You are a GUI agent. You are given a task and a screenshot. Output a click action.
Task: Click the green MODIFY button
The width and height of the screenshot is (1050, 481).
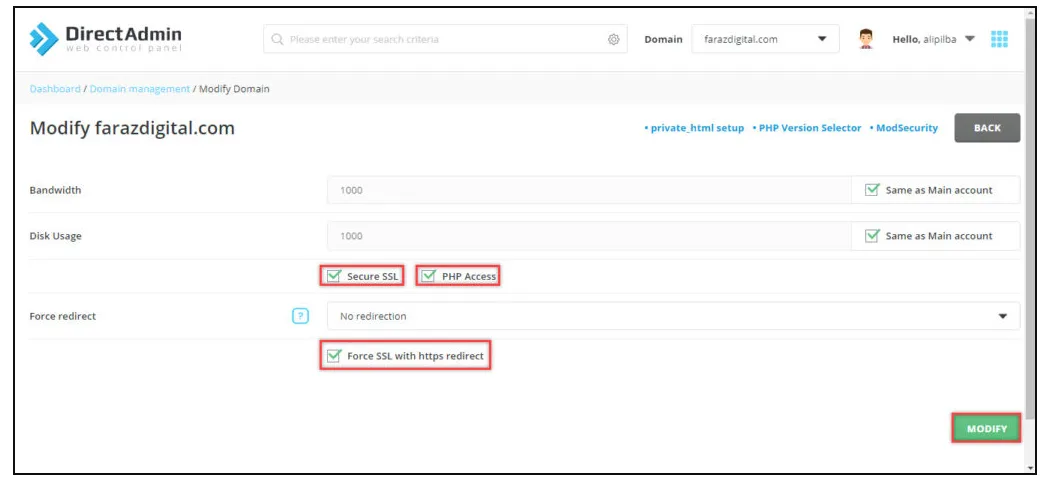click(986, 428)
